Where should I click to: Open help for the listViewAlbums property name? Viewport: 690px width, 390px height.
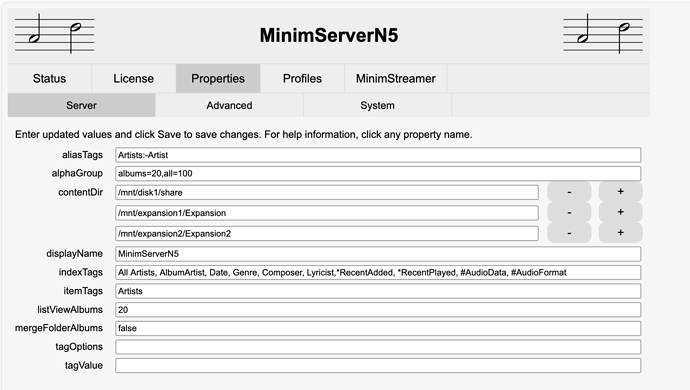70,310
